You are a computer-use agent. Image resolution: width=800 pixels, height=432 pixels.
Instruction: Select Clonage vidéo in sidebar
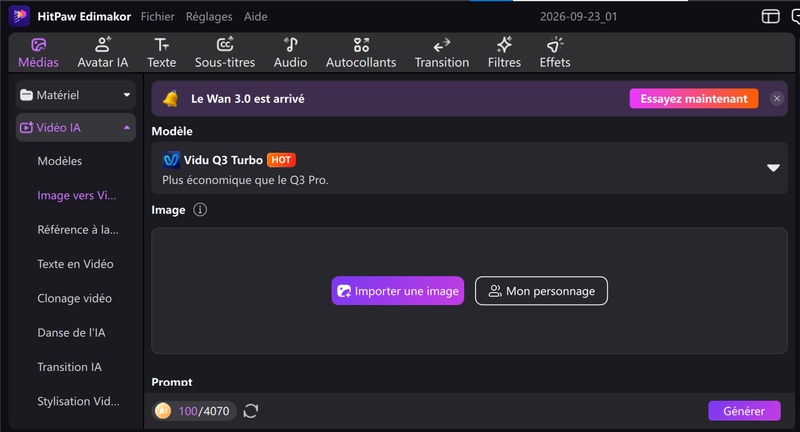point(74,298)
